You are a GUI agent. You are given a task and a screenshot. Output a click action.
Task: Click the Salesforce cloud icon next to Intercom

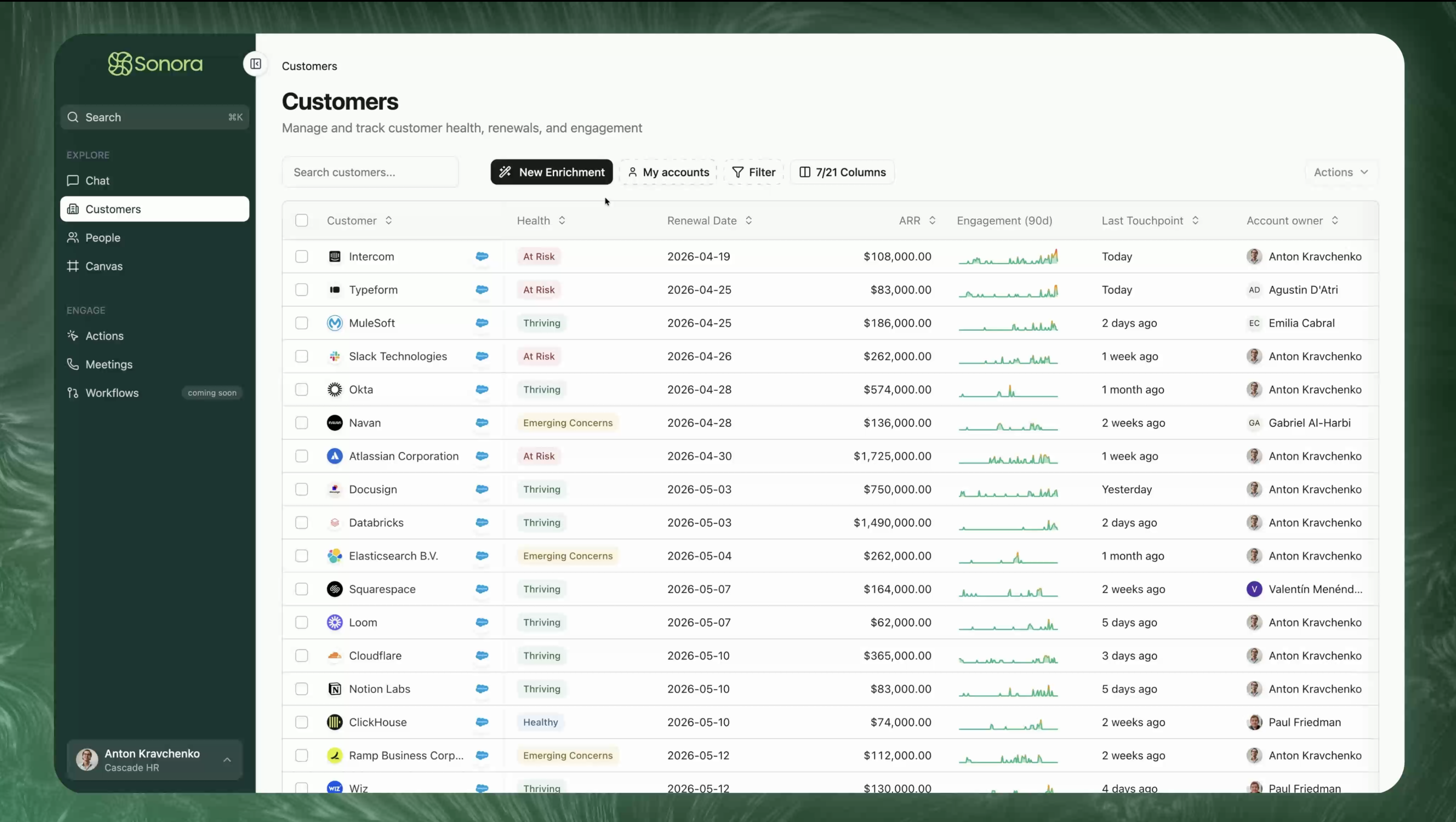point(482,257)
